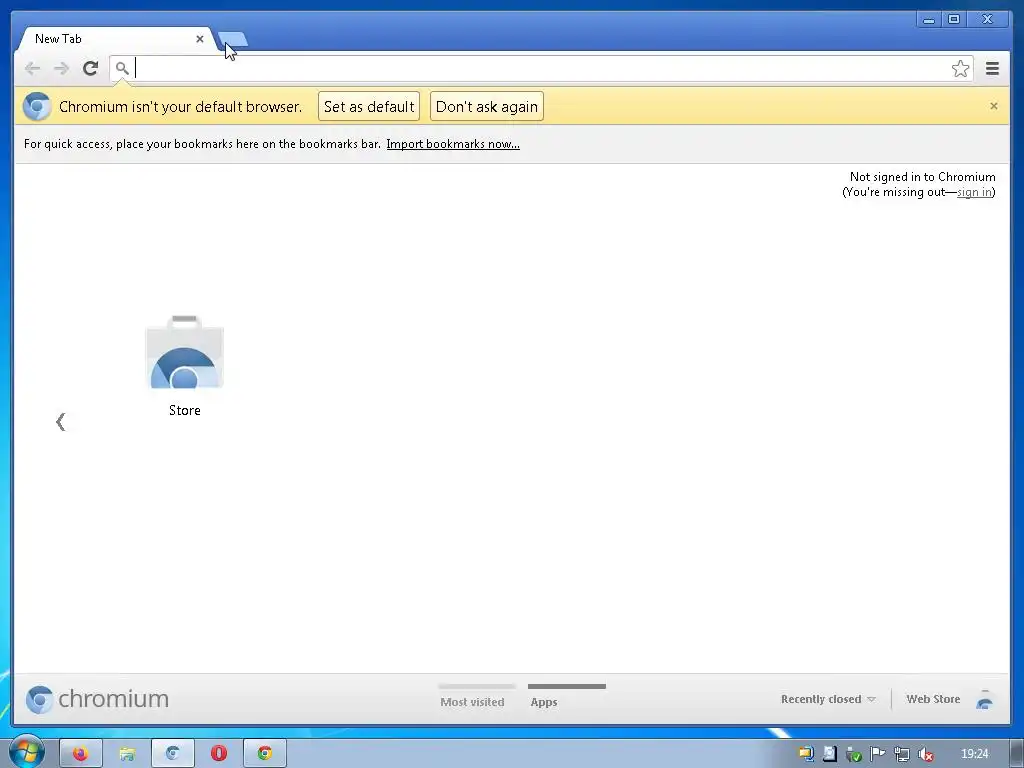Click the taskbar clock 19:24
The image size is (1024, 768).
click(x=974, y=754)
